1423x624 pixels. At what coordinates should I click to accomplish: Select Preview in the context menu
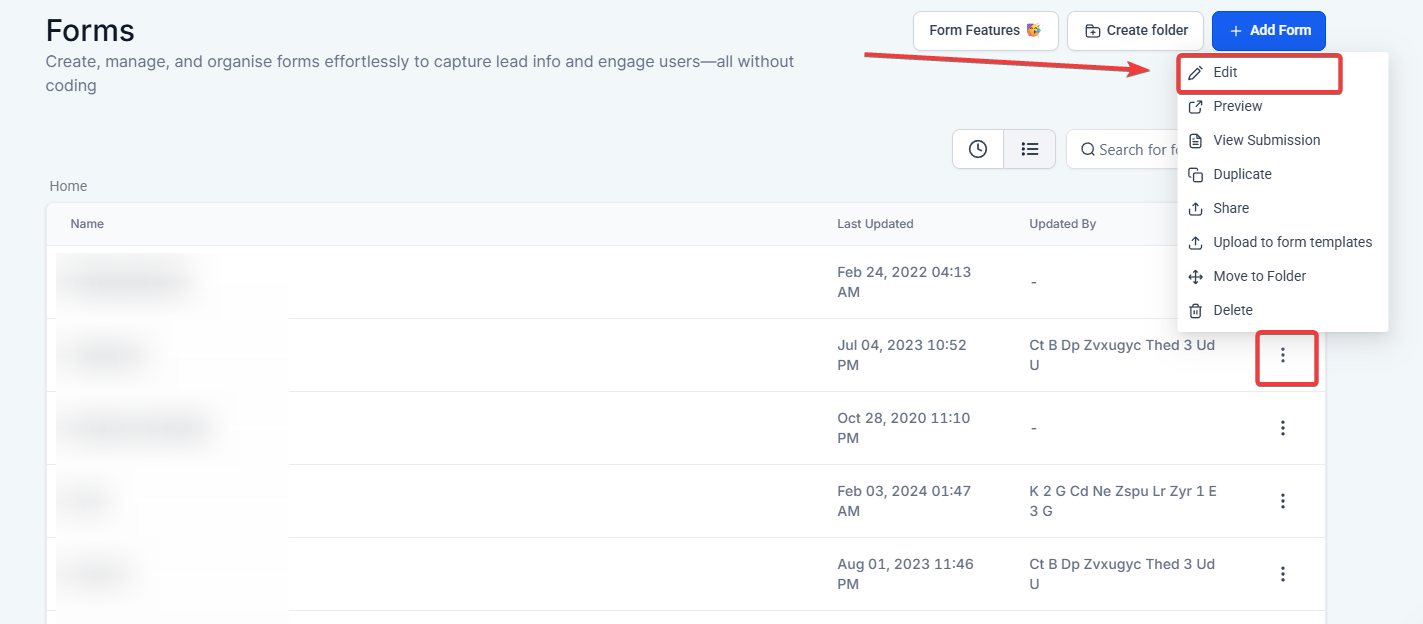click(1237, 107)
